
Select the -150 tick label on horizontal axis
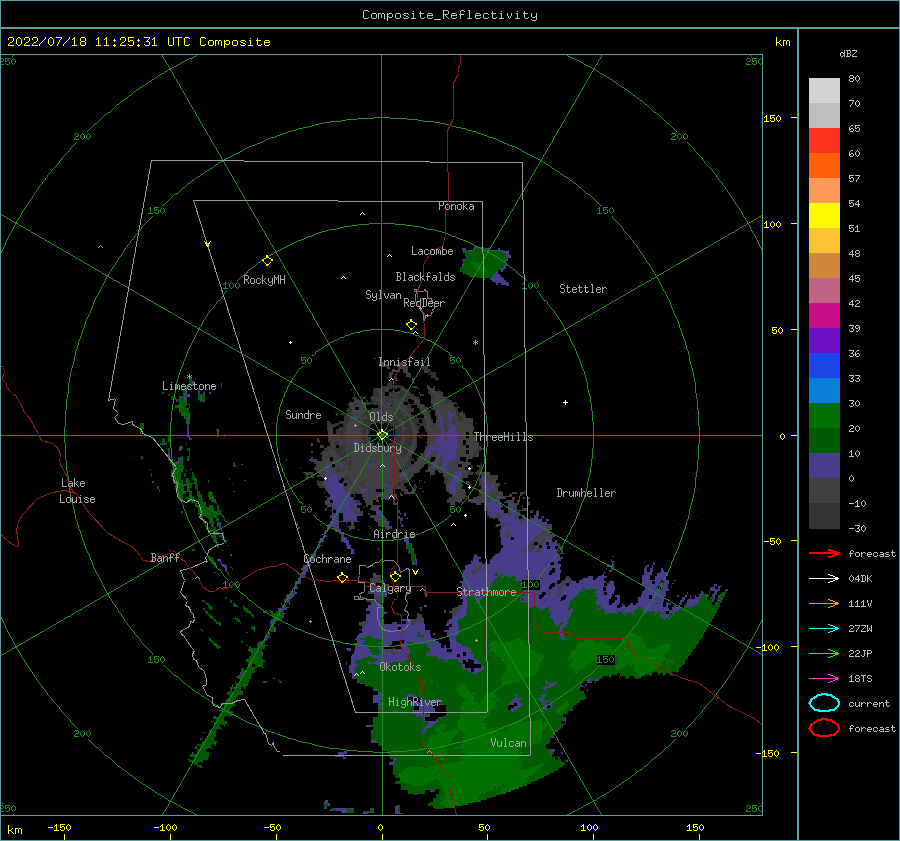(59, 828)
